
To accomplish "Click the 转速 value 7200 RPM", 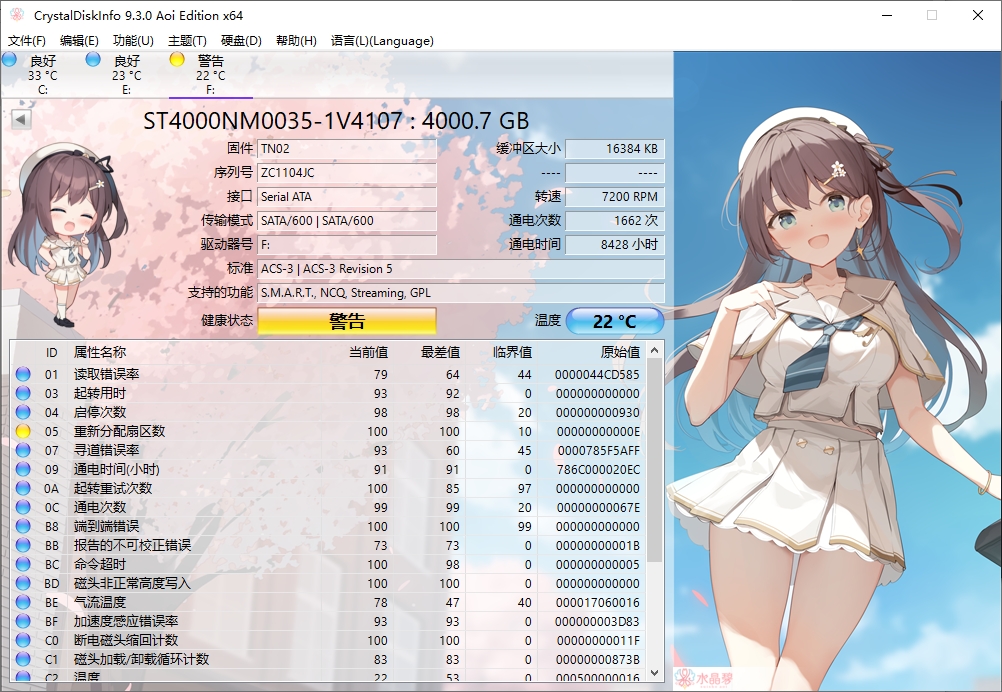I will (x=615, y=197).
